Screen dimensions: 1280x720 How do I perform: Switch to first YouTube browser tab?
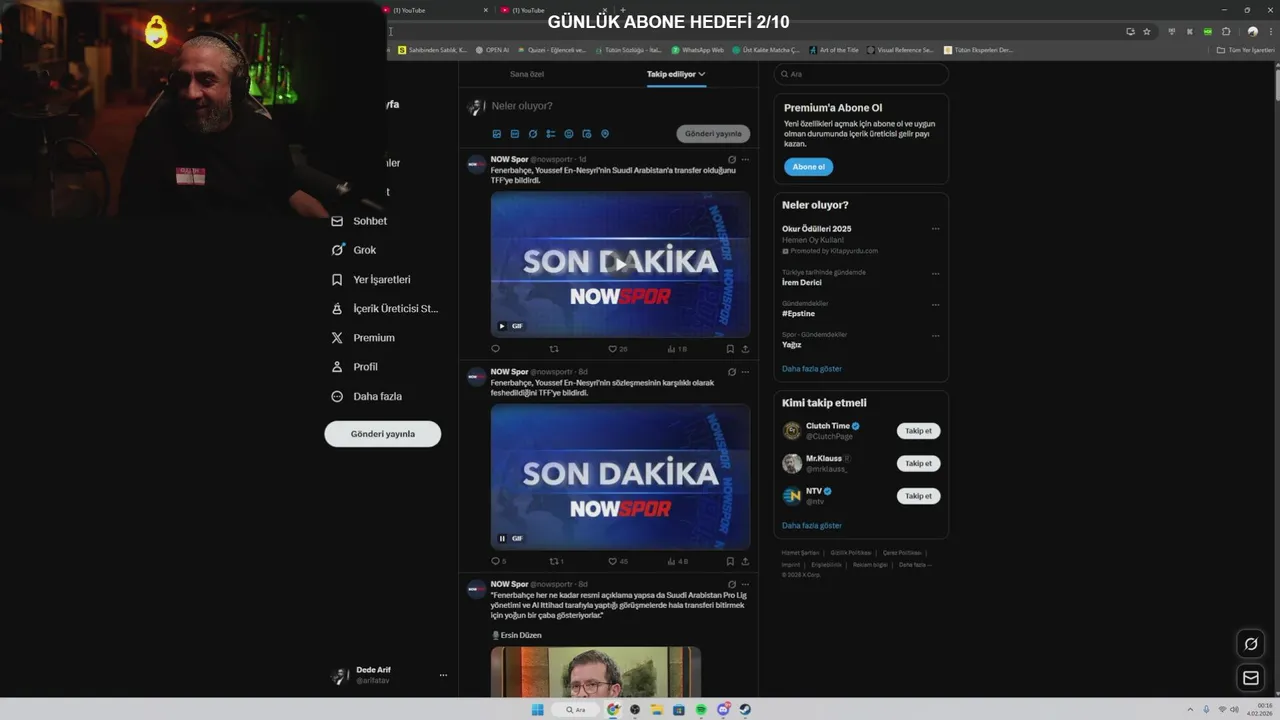pos(437,10)
